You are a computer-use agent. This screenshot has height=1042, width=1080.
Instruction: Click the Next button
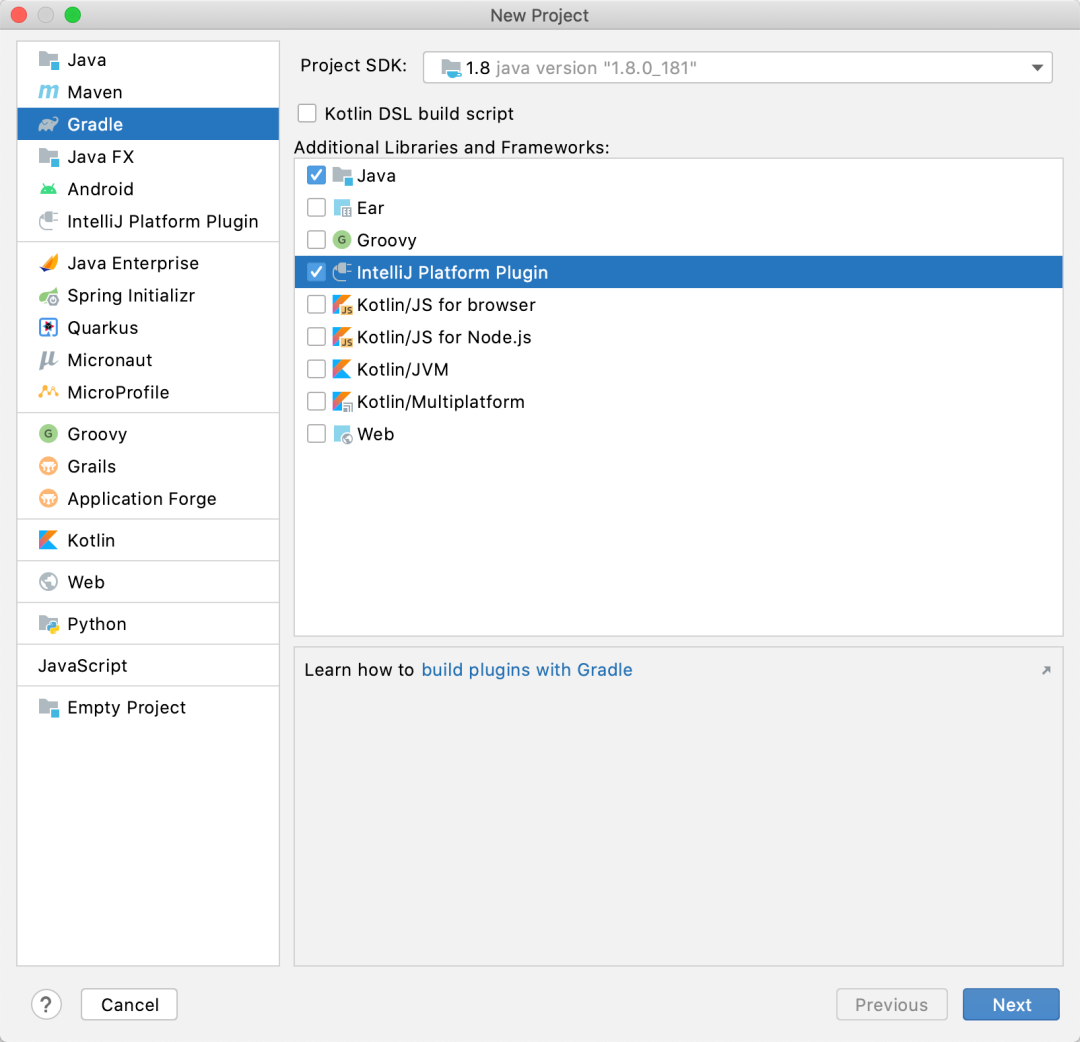(1011, 1004)
